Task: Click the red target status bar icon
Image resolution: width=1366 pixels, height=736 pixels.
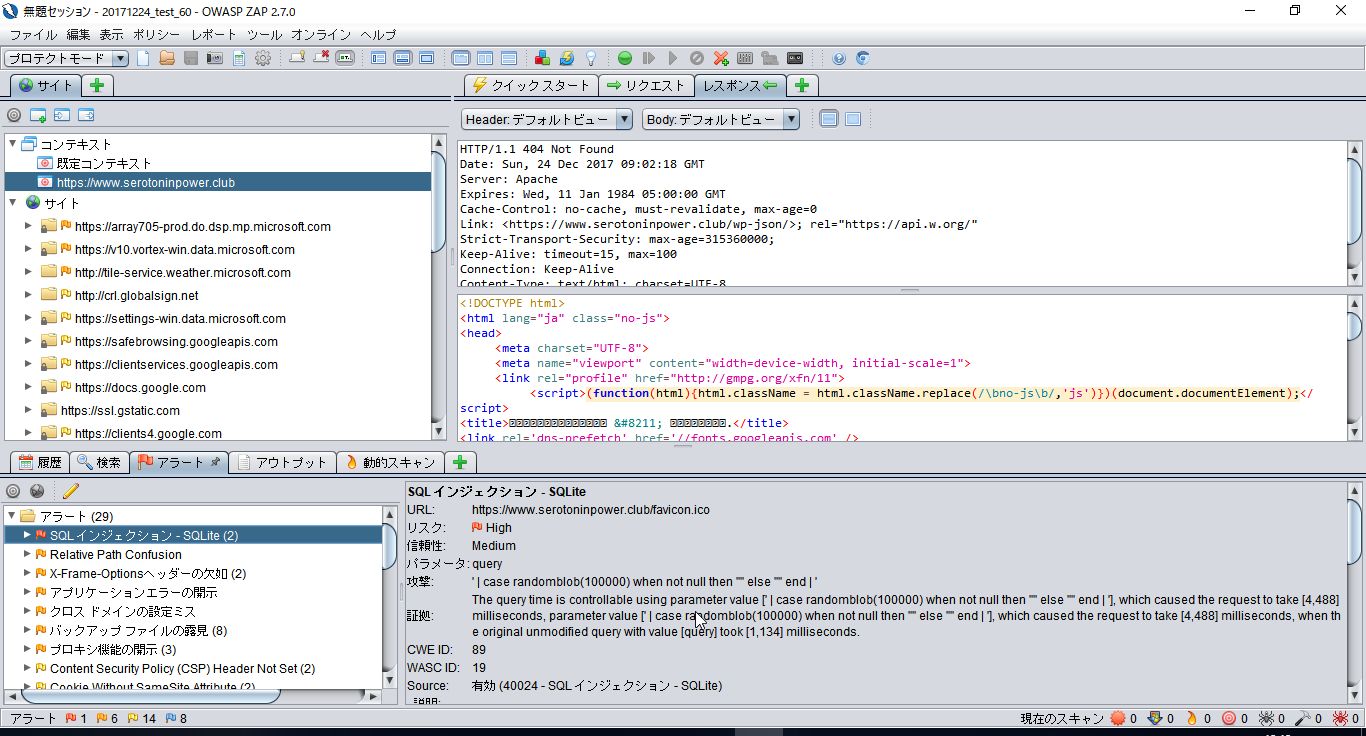Action: (x=1228, y=718)
